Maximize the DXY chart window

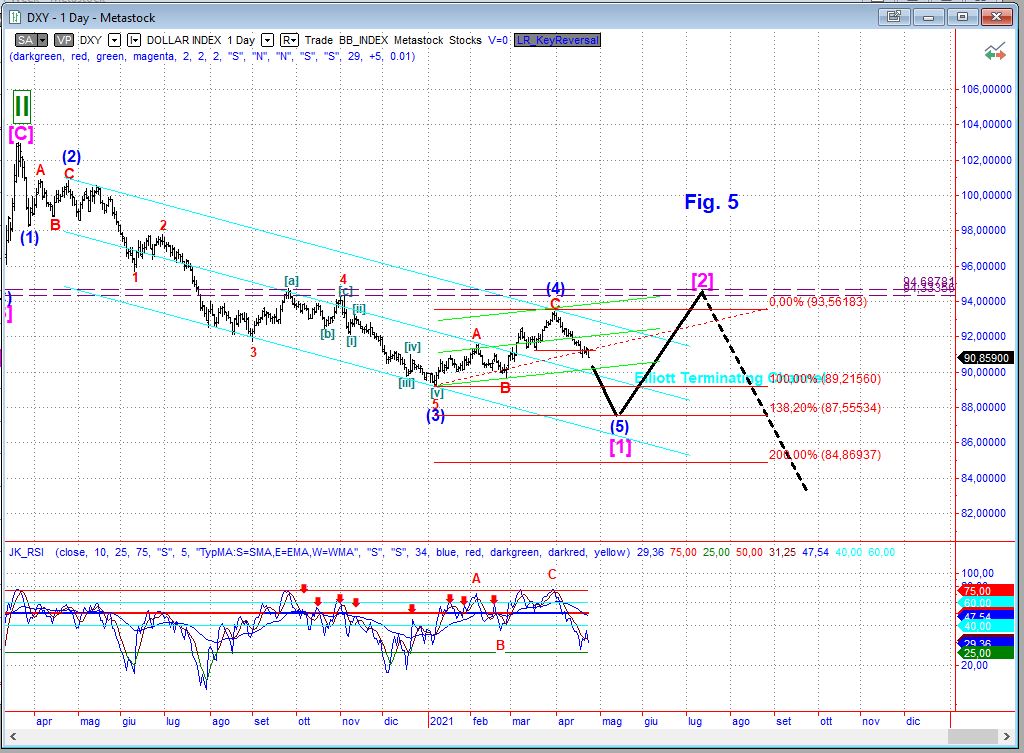tap(962, 17)
